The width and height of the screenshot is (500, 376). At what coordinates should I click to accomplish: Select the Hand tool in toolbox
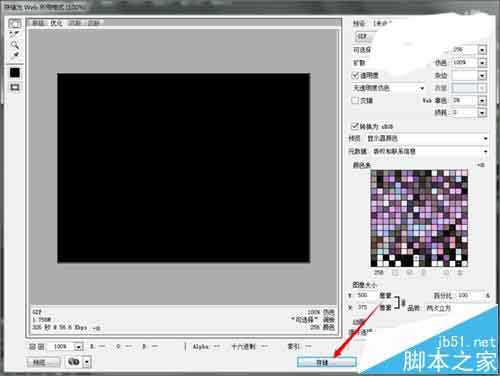(x=14, y=24)
